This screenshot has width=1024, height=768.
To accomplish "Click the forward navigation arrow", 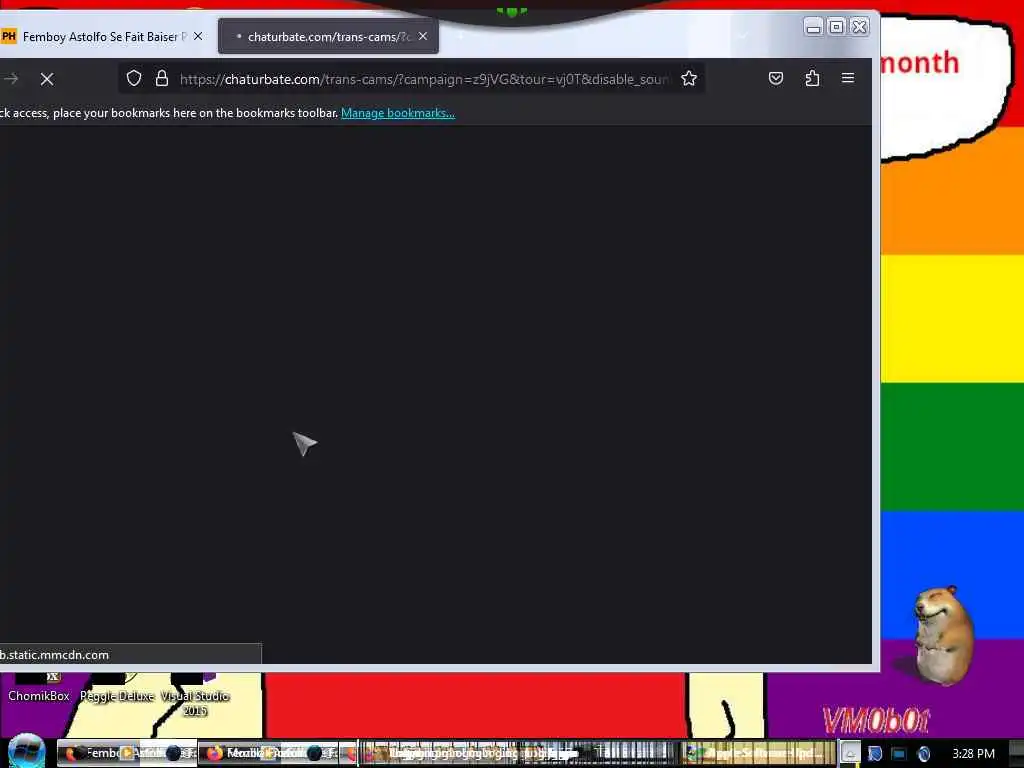I will 11,79.
